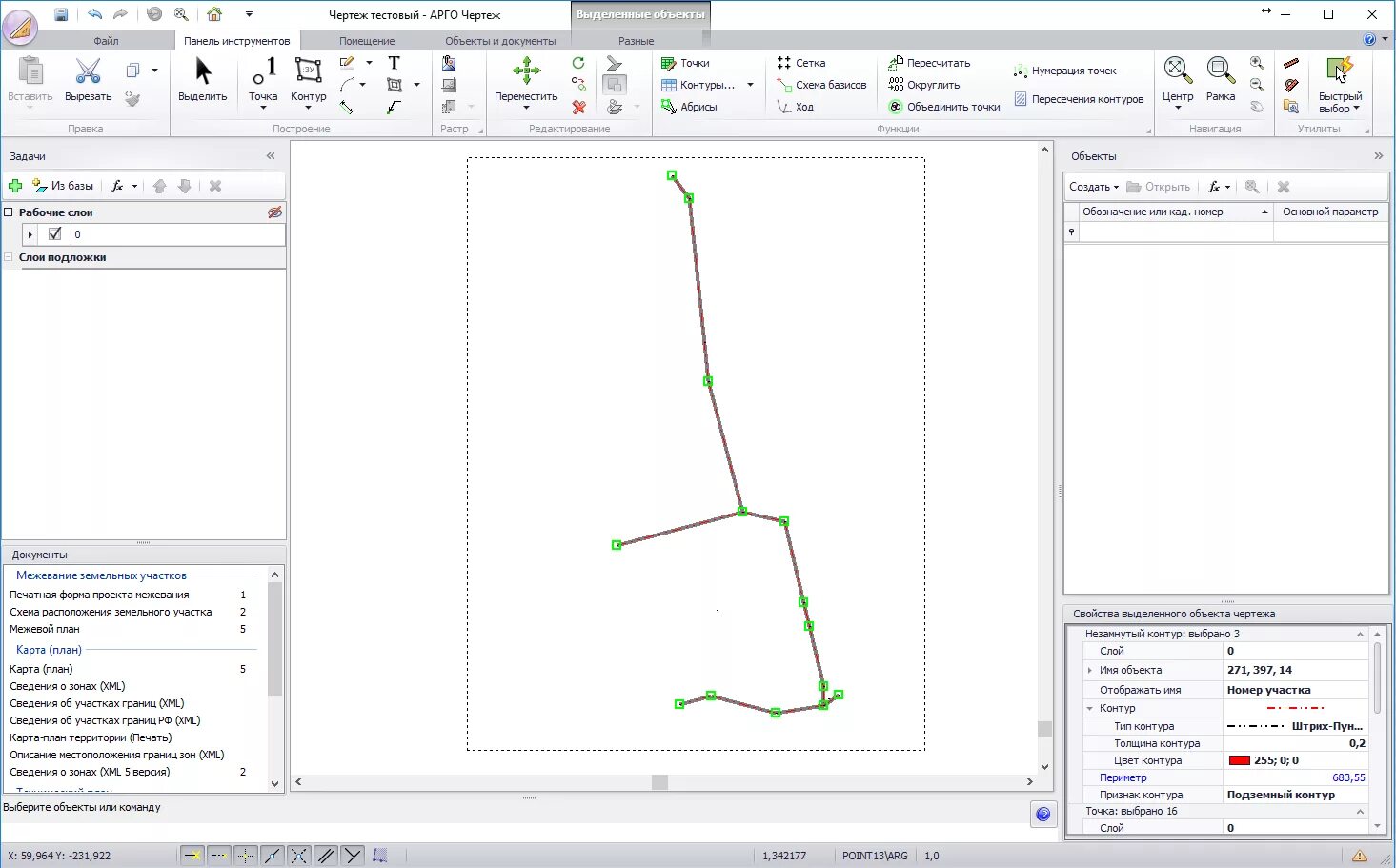Open the Контуры… dropdown arrow
Image resolution: width=1396 pixels, height=868 pixels.
750,85
